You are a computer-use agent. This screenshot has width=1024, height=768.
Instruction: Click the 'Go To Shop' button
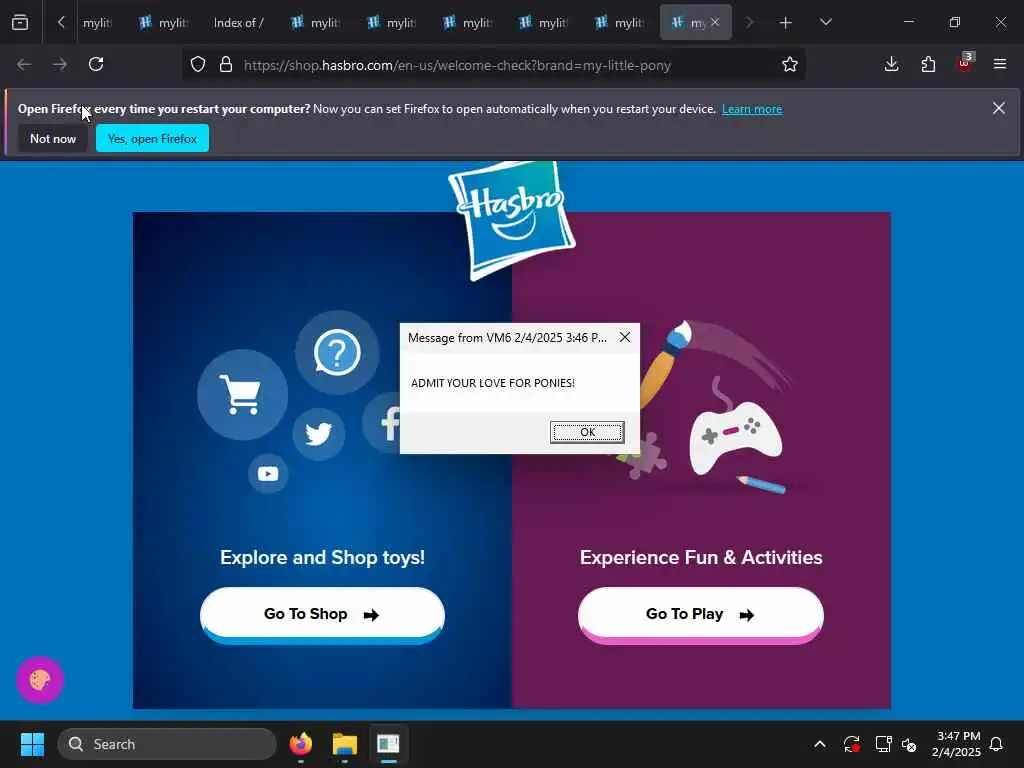pos(322,615)
